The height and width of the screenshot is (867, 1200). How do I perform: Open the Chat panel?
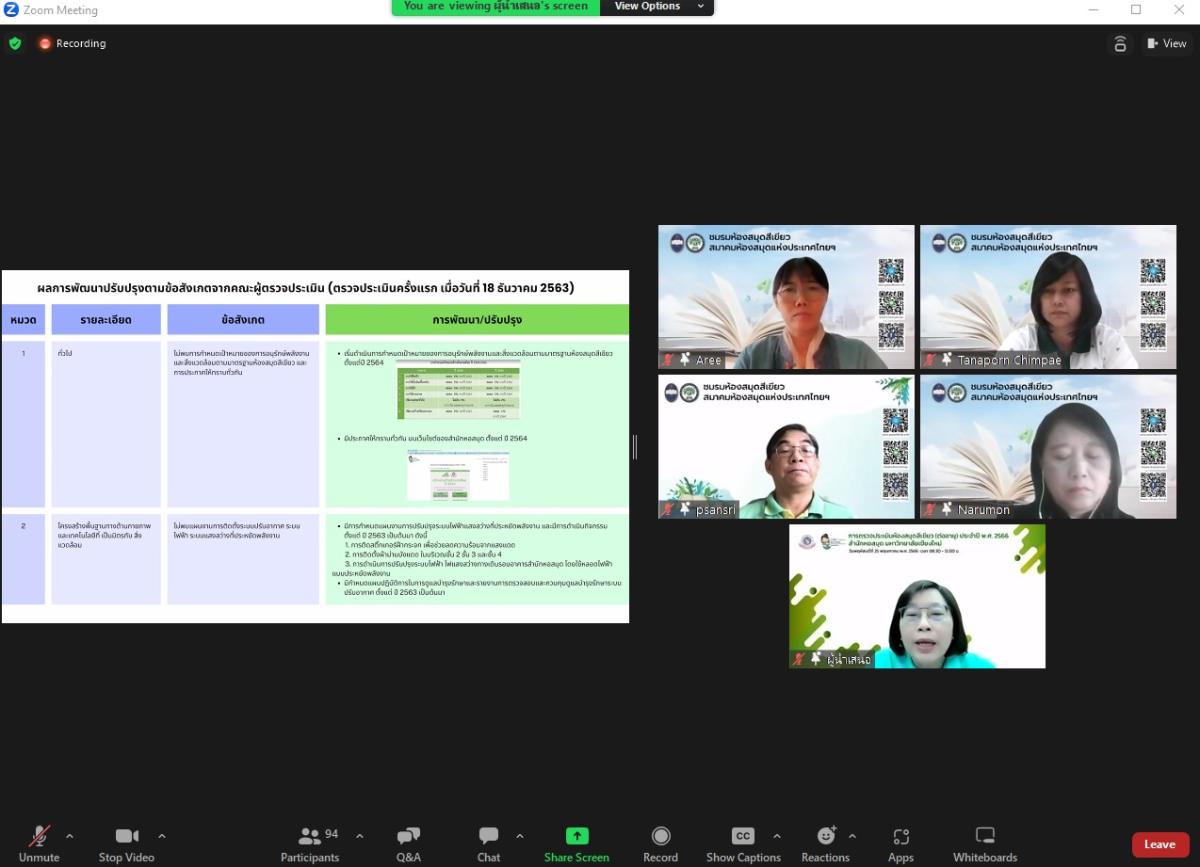[x=488, y=843]
